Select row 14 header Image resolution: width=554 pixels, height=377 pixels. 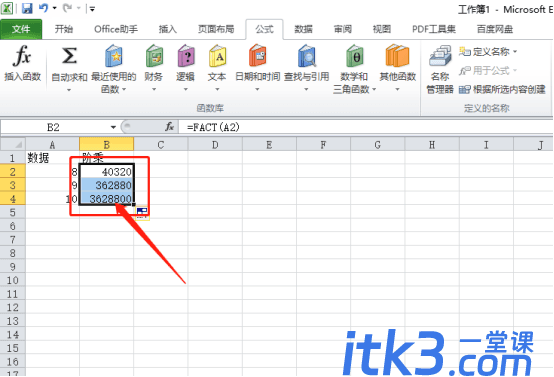[x=13, y=334]
